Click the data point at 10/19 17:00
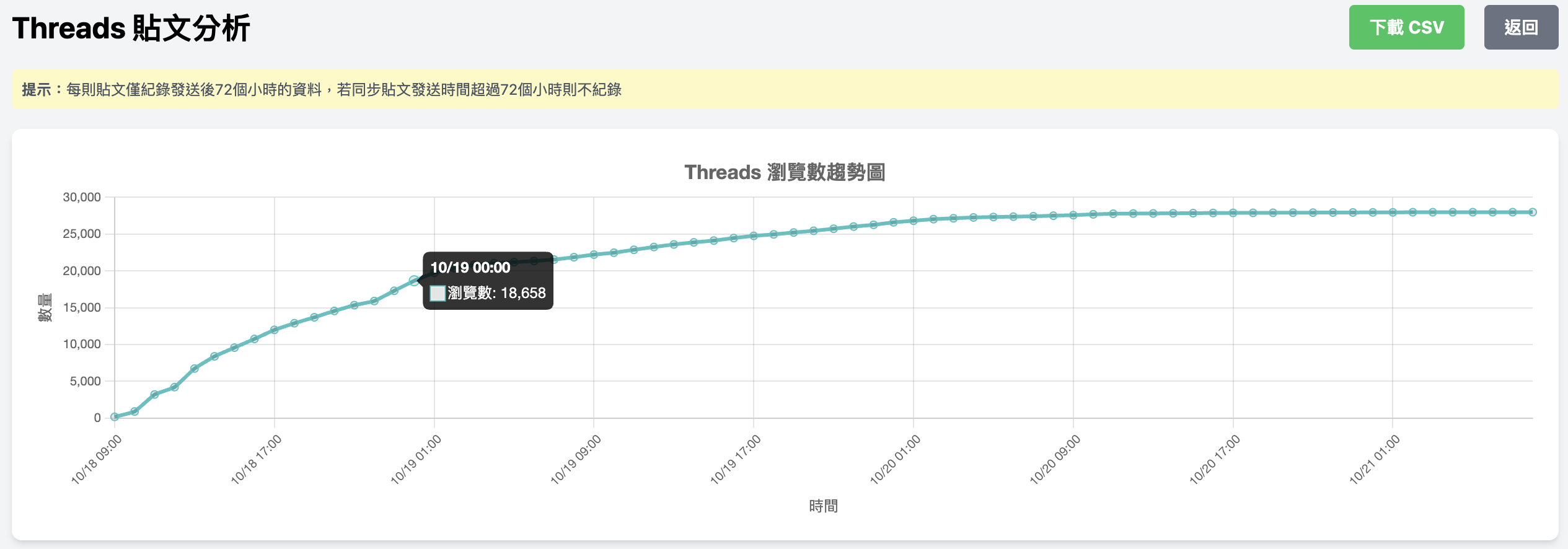Screen dimensions: 1568x549 pos(754,236)
